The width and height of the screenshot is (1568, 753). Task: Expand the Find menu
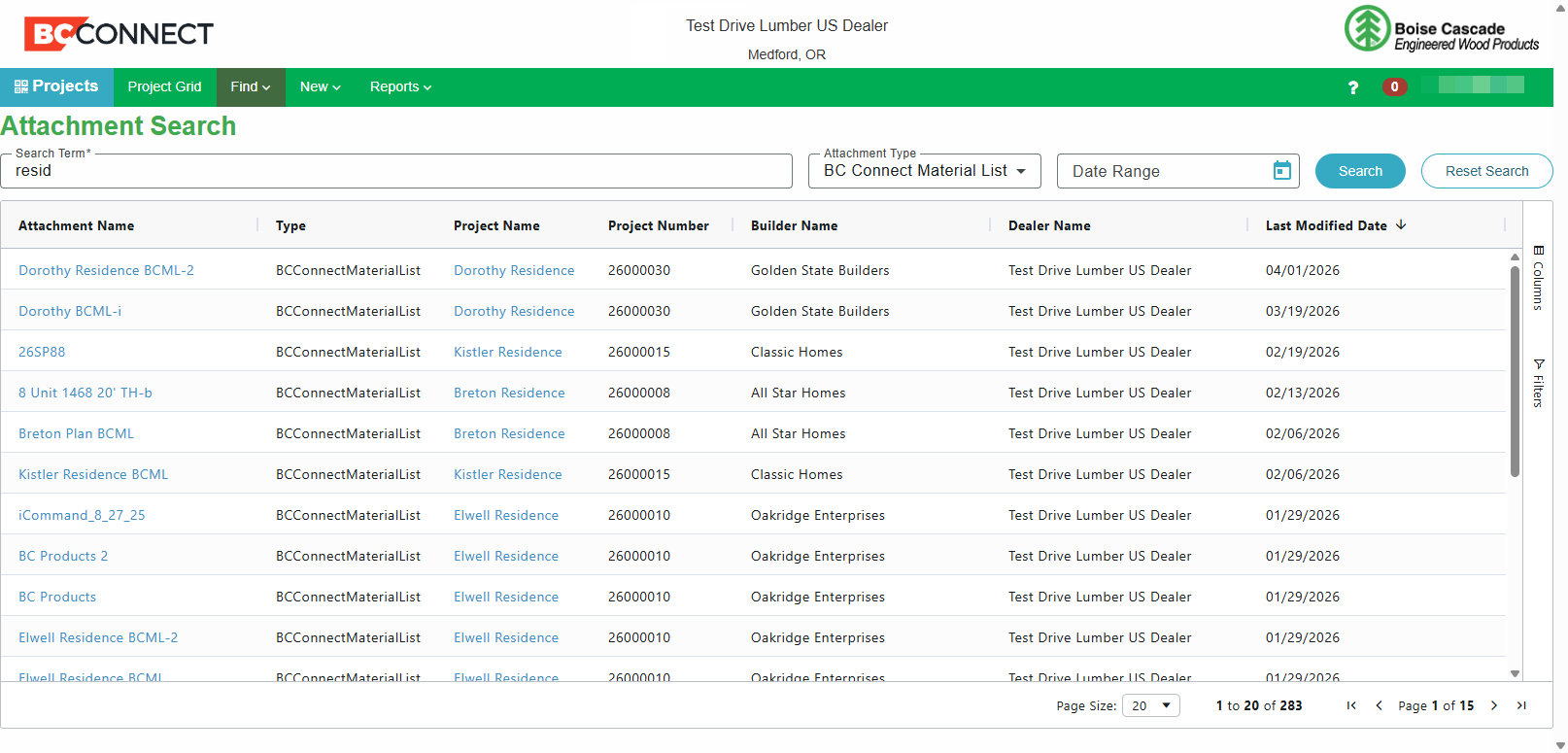pyautogui.click(x=251, y=86)
